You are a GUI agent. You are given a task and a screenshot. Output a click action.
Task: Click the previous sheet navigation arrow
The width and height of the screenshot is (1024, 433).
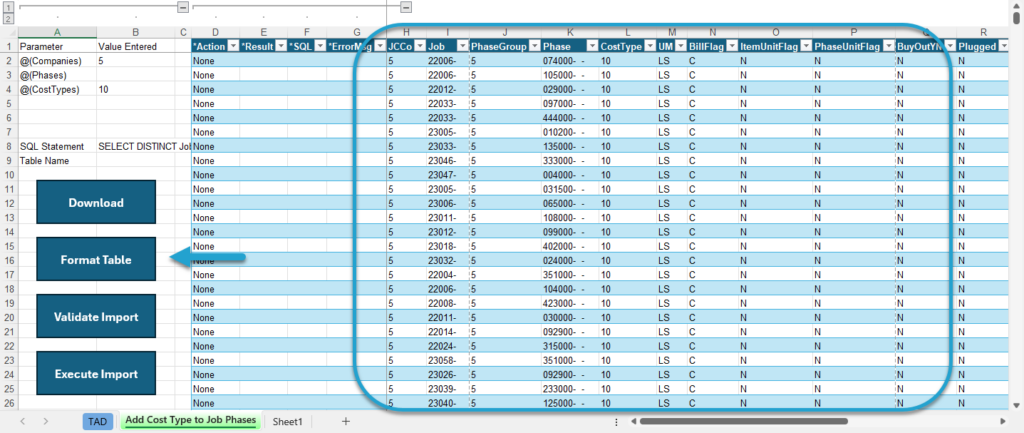click(23, 421)
